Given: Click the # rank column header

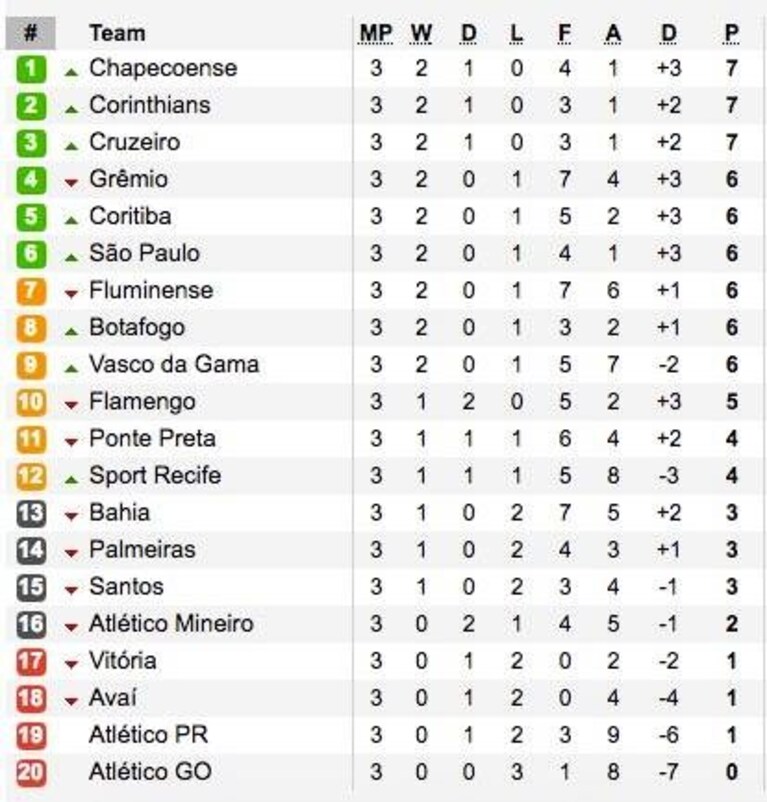Looking at the screenshot, I should click(x=31, y=33).
